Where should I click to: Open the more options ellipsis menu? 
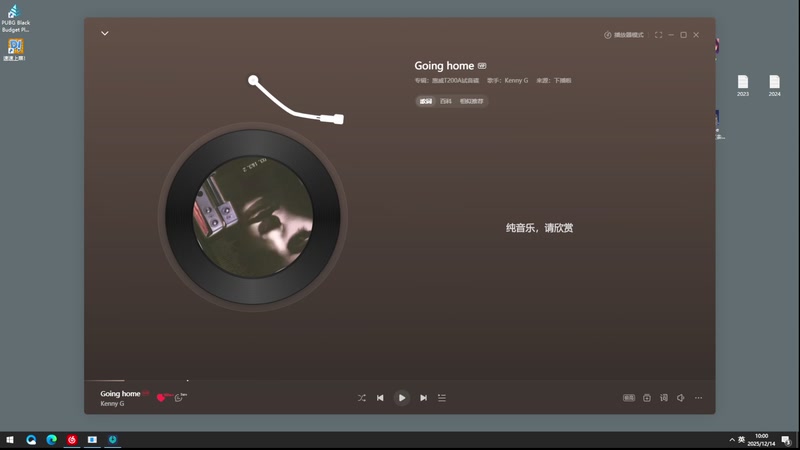[698, 398]
